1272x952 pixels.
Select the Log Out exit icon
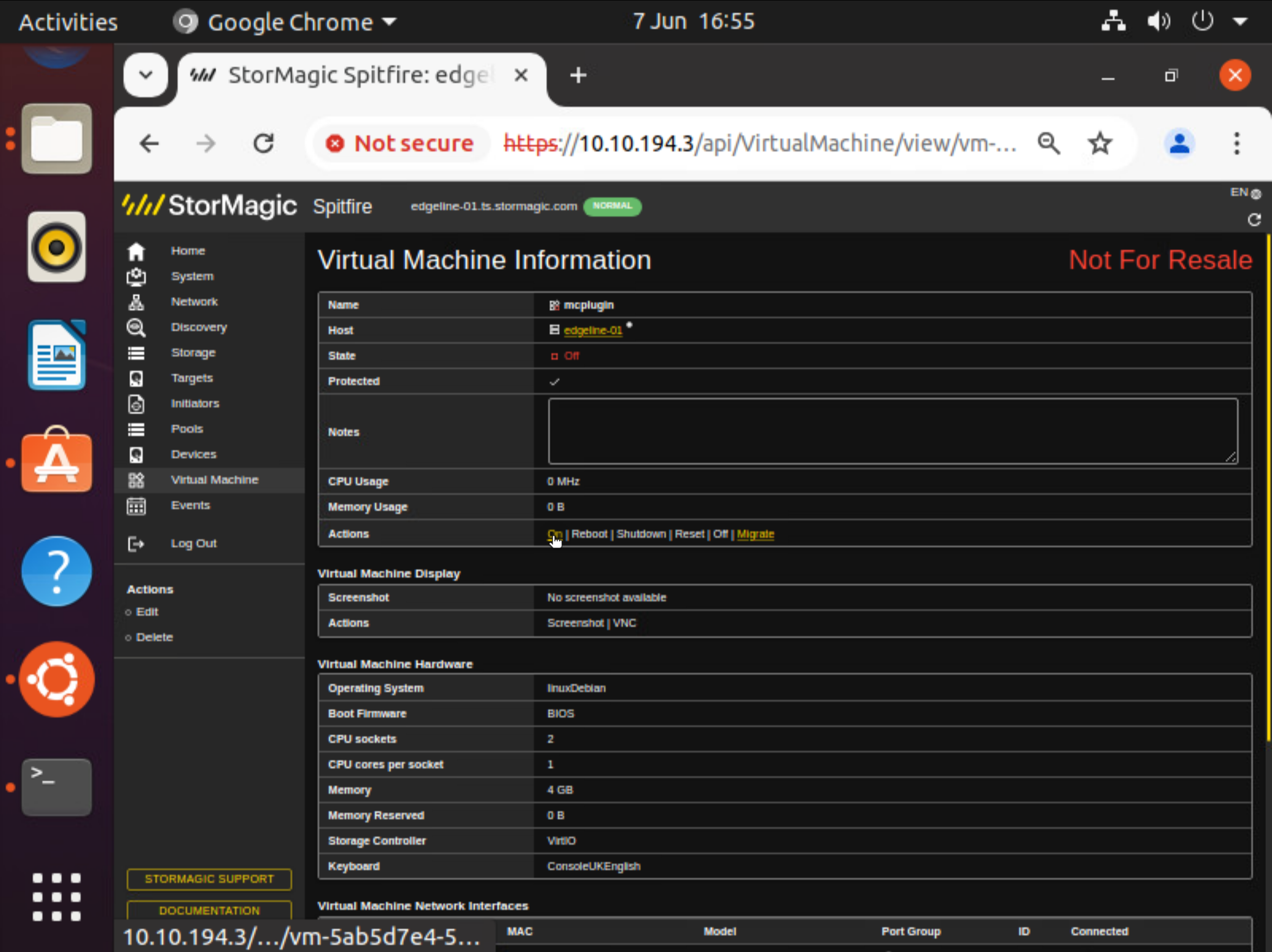tap(136, 544)
